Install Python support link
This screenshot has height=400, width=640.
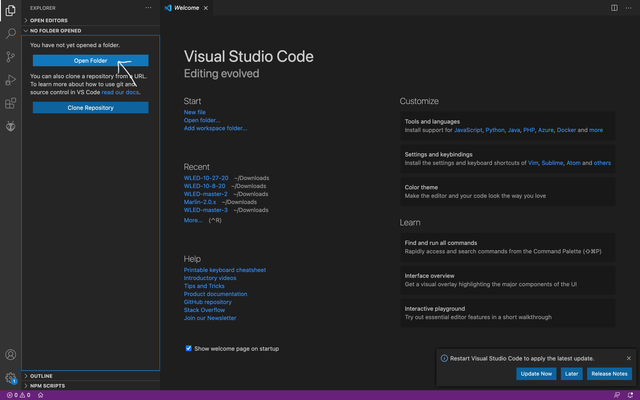point(495,130)
